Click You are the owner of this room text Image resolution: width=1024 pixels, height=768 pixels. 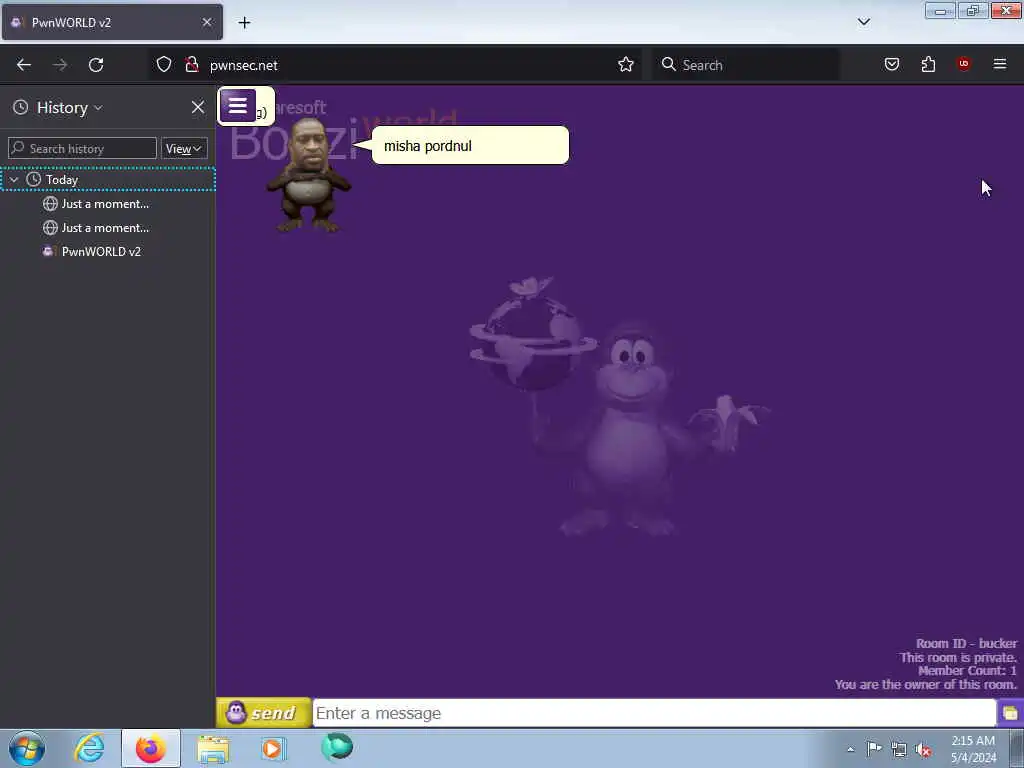point(925,684)
